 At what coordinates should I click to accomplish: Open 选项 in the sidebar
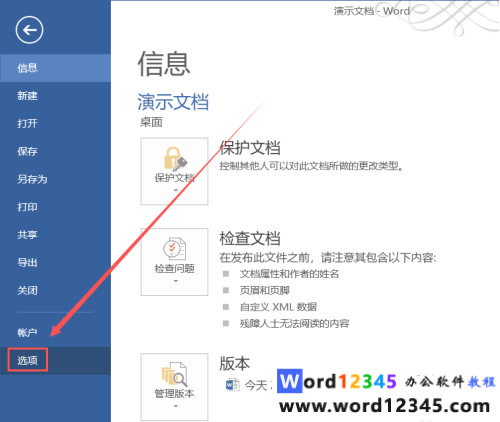[x=55, y=360]
